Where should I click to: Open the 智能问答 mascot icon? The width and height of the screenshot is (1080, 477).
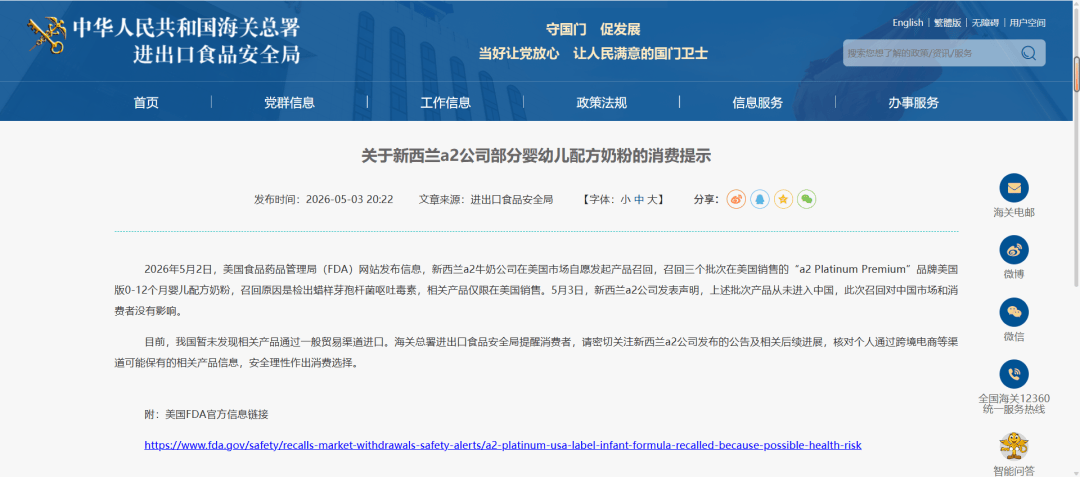point(1014,446)
